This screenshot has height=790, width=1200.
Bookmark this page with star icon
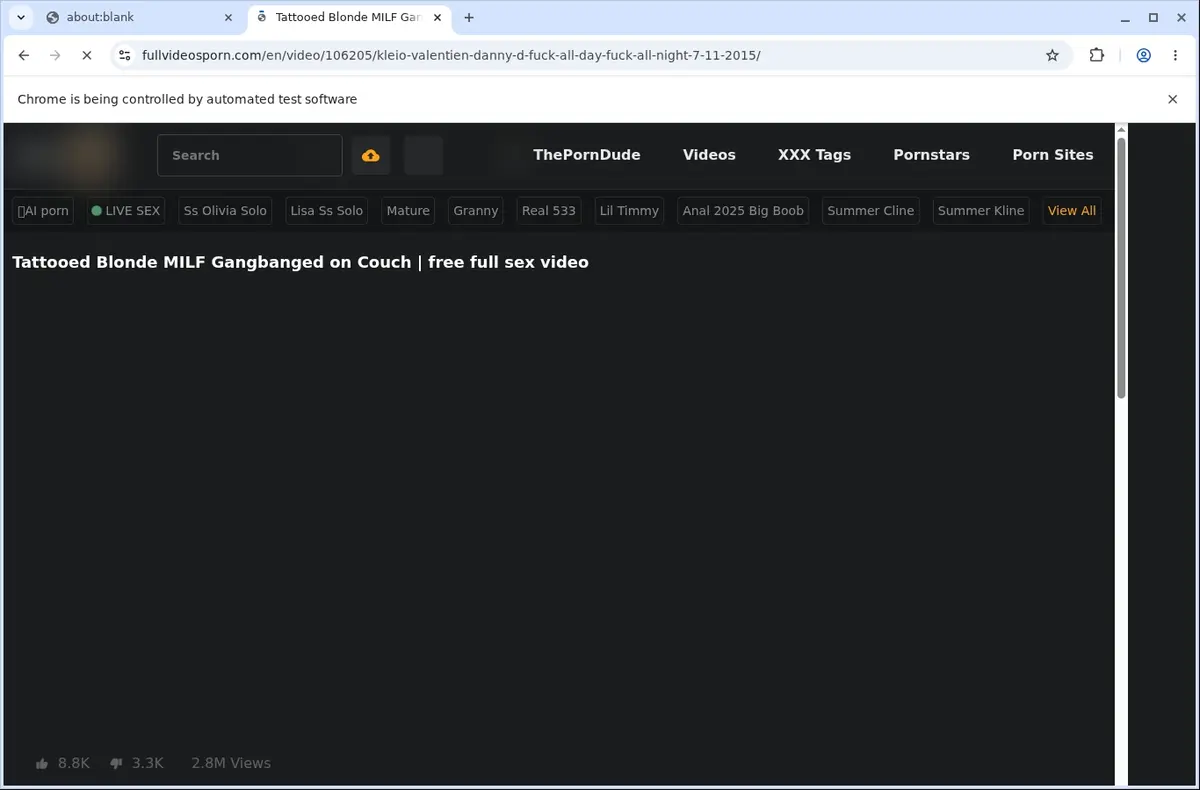1052,55
